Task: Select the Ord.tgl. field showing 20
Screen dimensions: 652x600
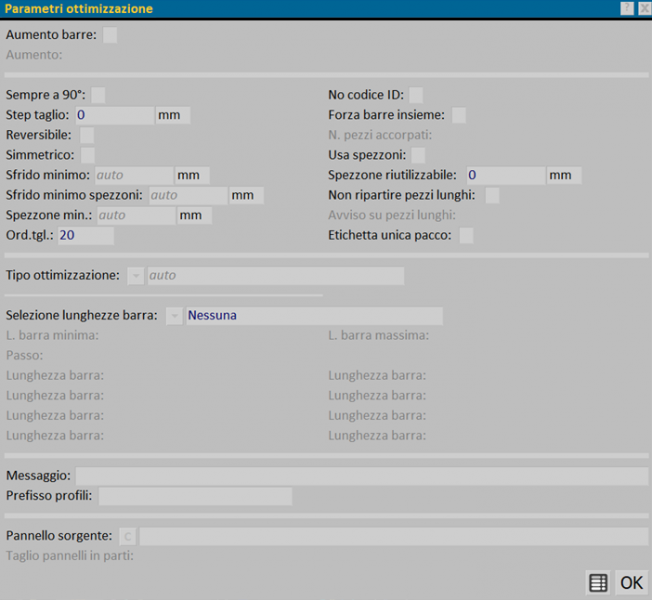Action: [x=85, y=236]
